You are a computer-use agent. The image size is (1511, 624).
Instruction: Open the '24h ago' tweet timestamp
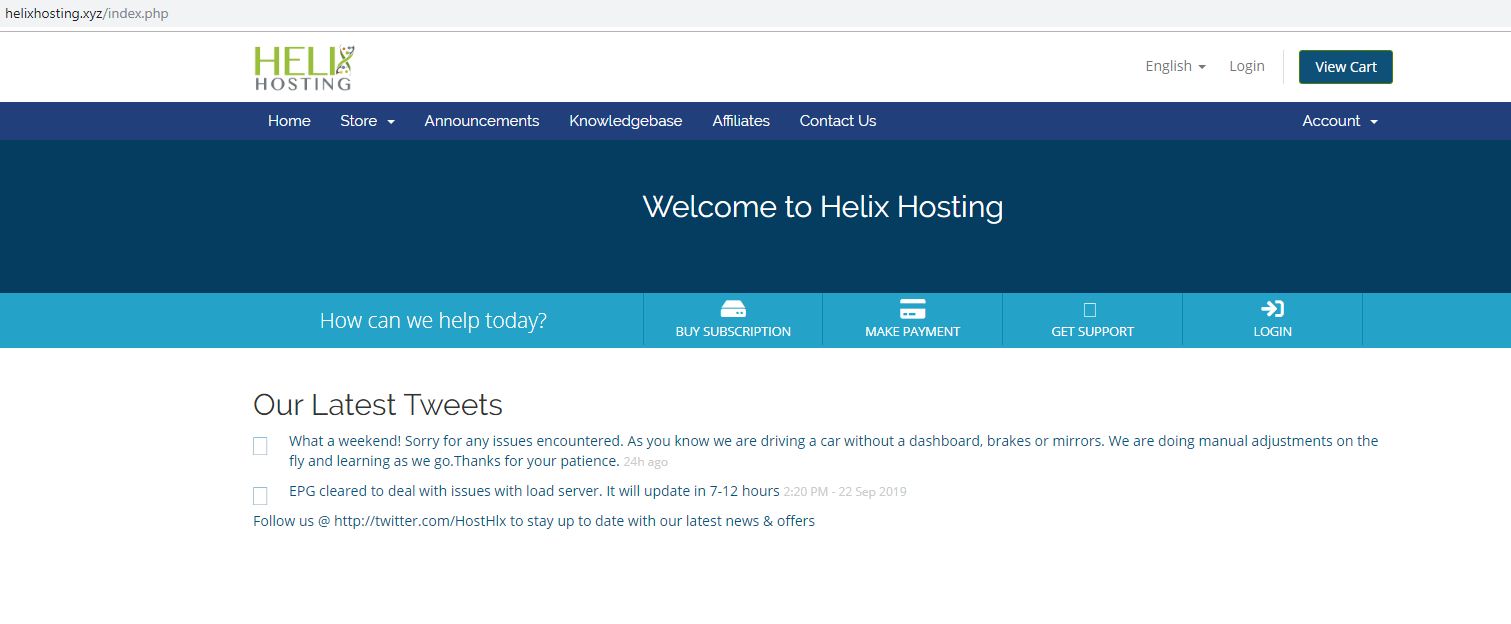click(645, 462)
